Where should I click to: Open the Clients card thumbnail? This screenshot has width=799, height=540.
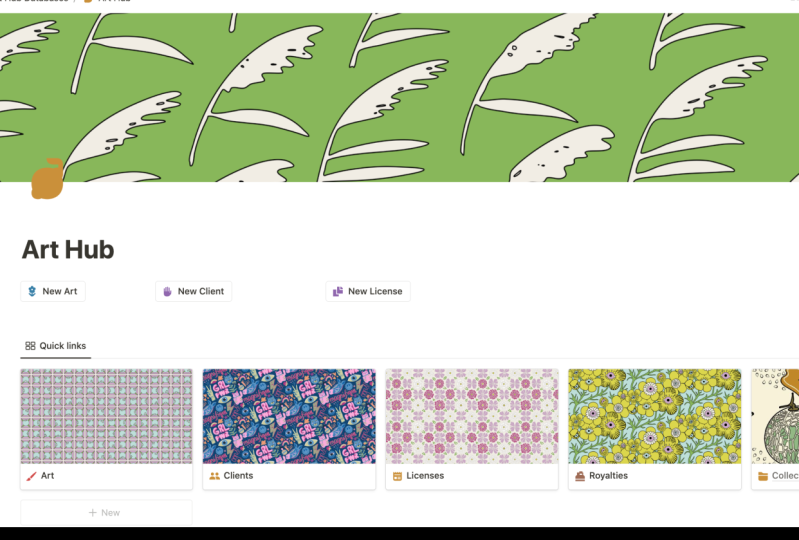point(289,416)
